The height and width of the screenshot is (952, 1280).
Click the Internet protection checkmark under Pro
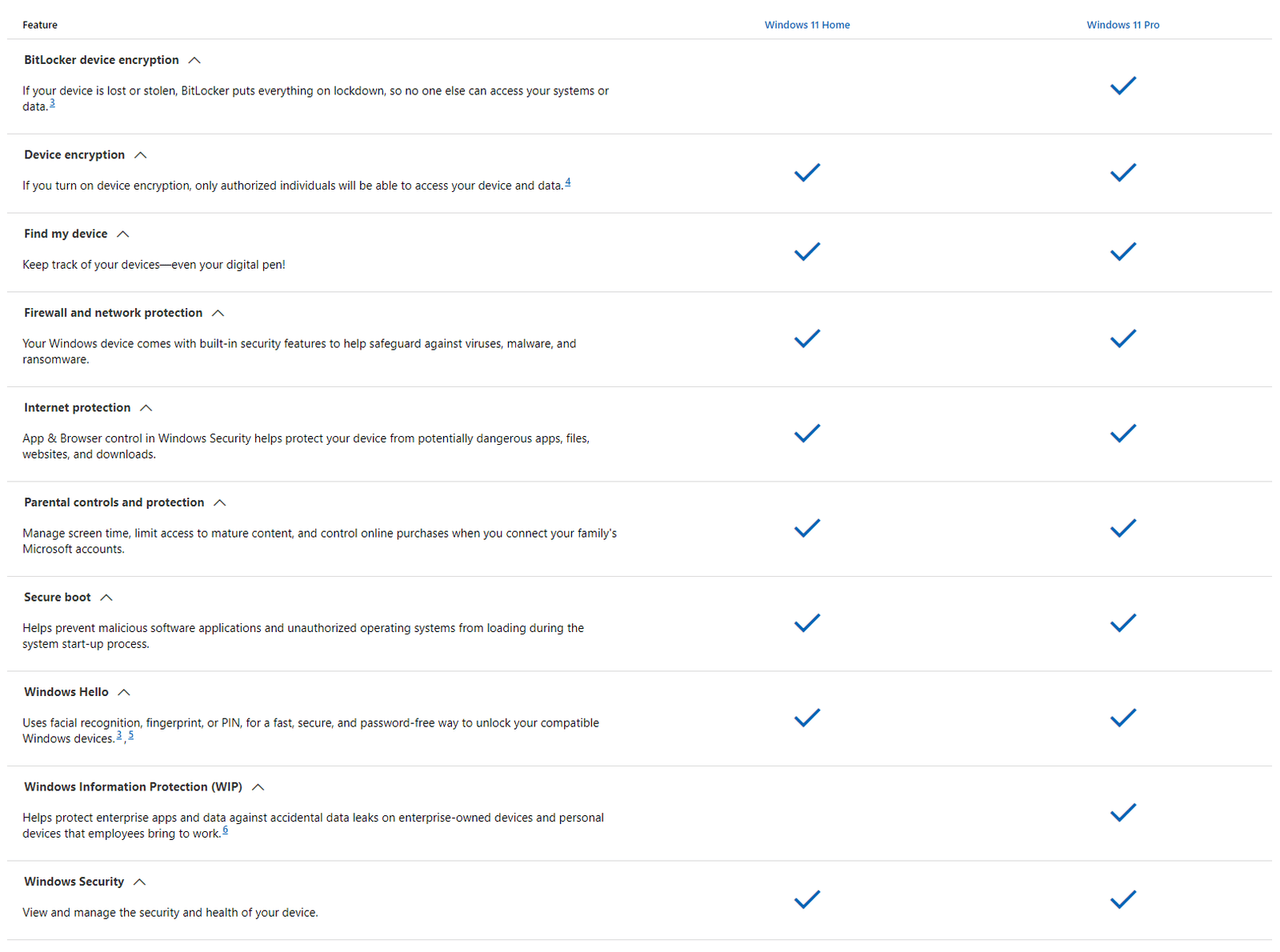(1123, 433)
